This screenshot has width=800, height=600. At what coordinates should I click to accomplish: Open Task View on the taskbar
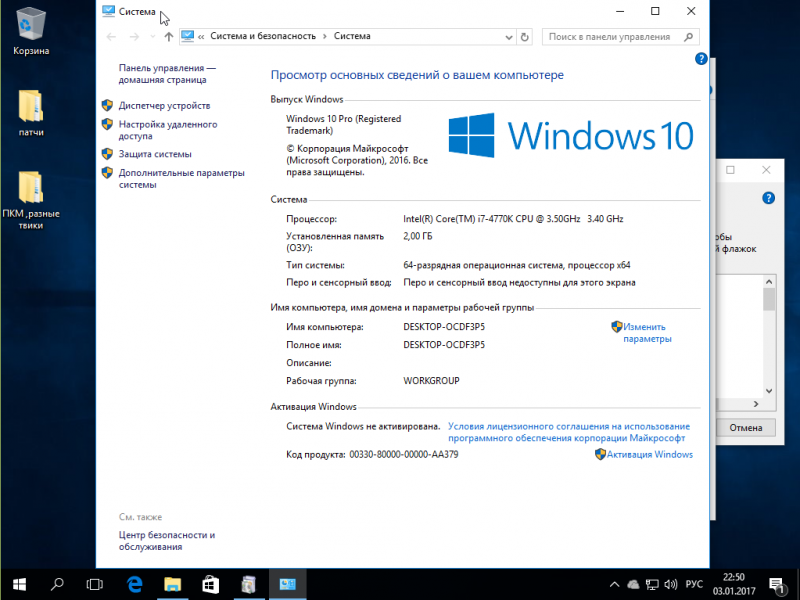tap(94, 584)
